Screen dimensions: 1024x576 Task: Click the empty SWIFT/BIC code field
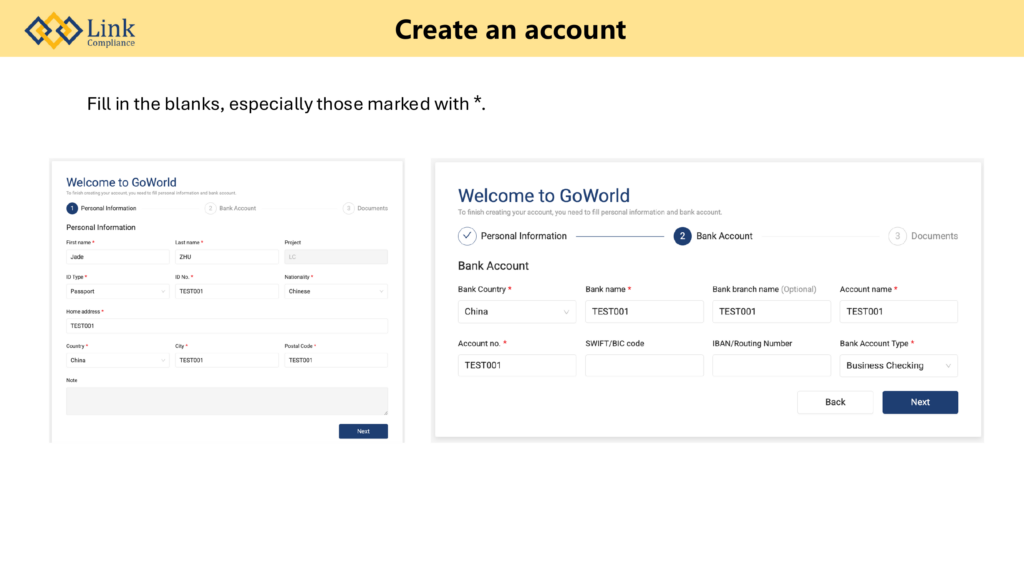(x=644, y=365)
